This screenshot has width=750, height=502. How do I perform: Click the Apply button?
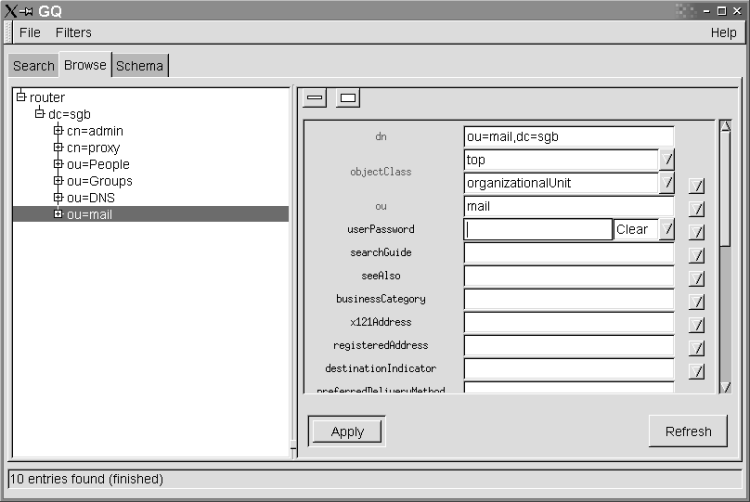347,431
